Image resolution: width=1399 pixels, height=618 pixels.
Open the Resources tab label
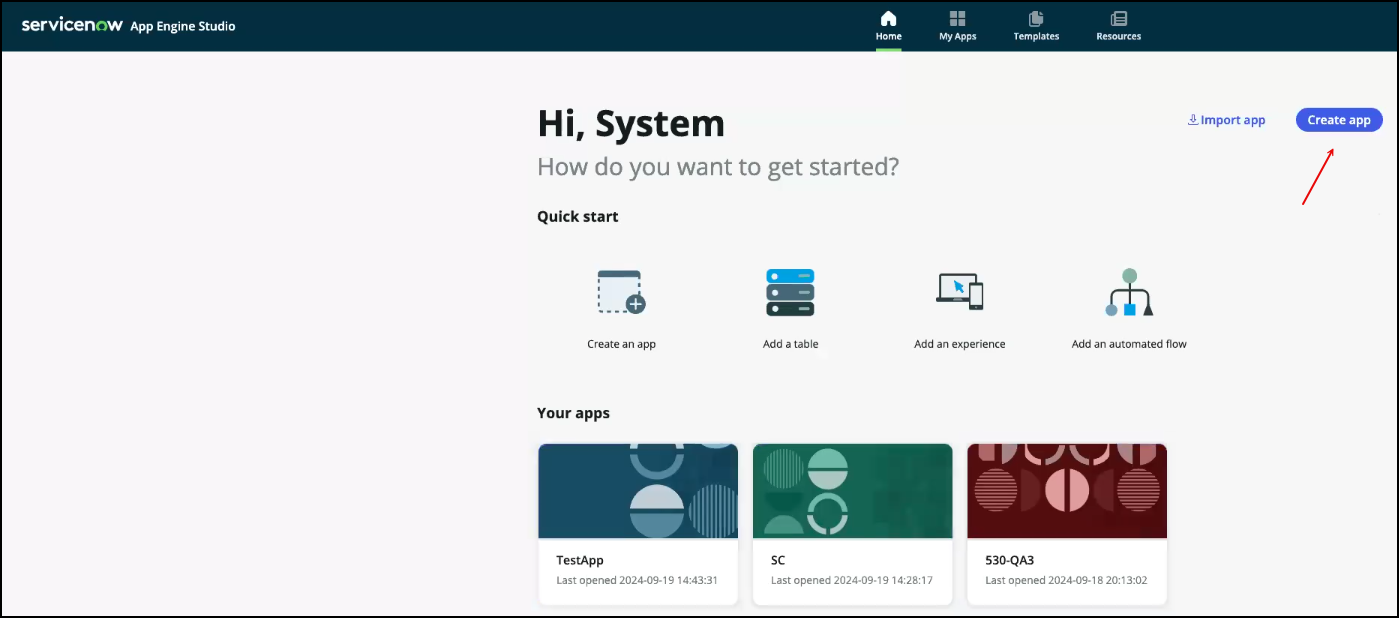click(1118, 37)
